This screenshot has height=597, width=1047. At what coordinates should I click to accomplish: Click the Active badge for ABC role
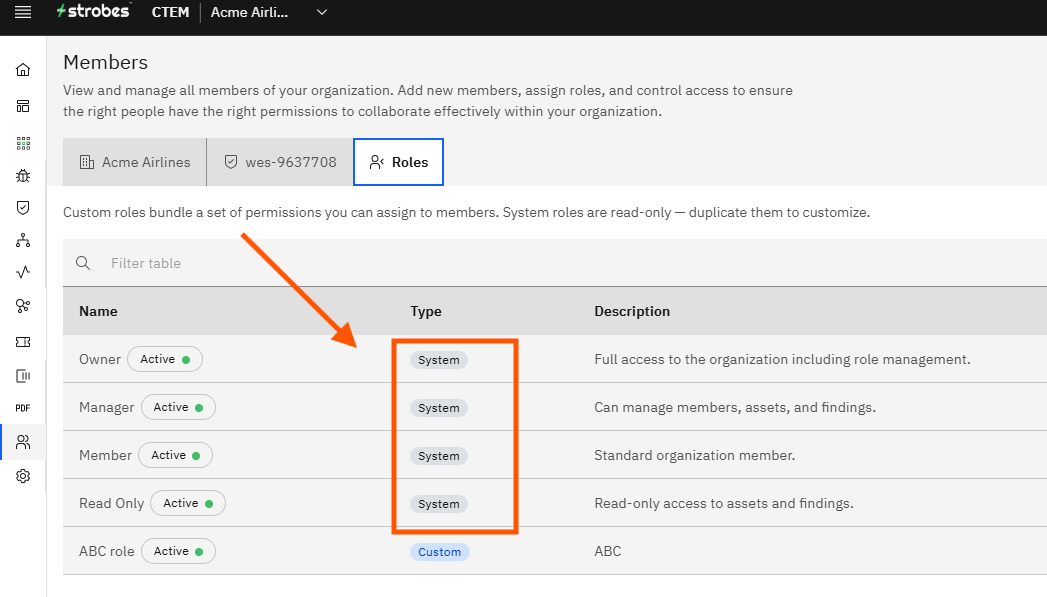(178, 552)
